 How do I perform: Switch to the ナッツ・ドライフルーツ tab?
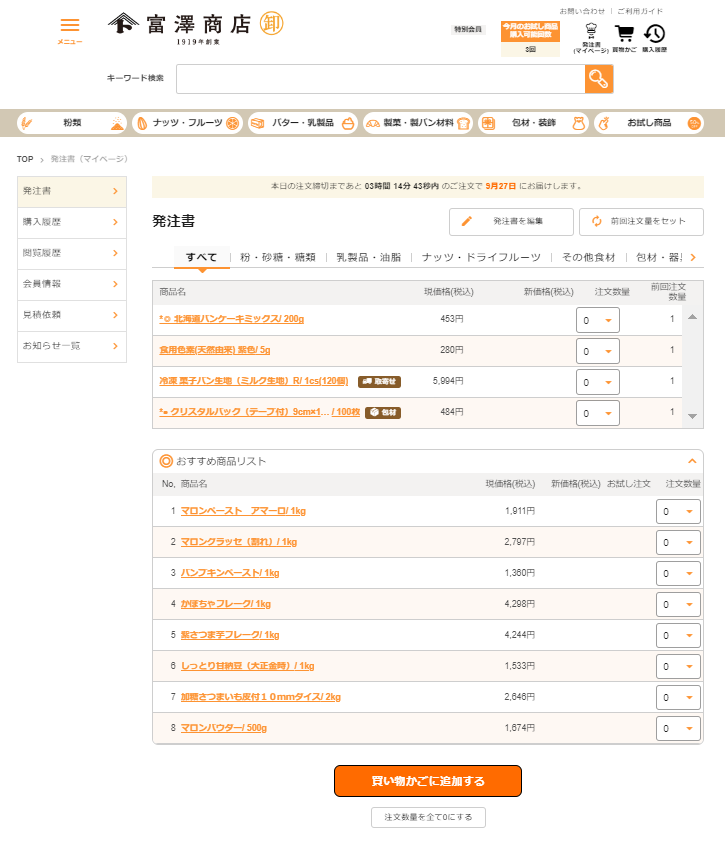pyautogui.click(x=481, y=258)
